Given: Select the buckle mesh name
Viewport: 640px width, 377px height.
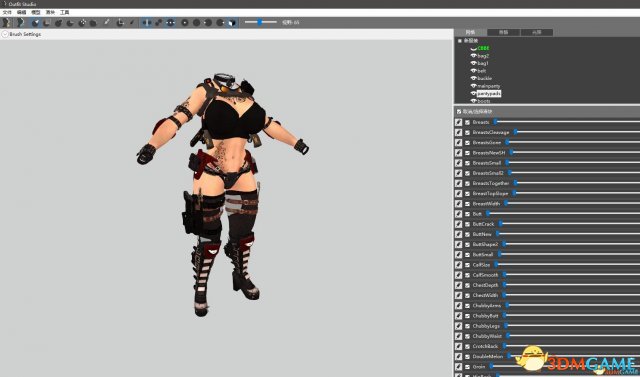Looking at the screenshot, I should pyautogui.click(x=484, y=78).
